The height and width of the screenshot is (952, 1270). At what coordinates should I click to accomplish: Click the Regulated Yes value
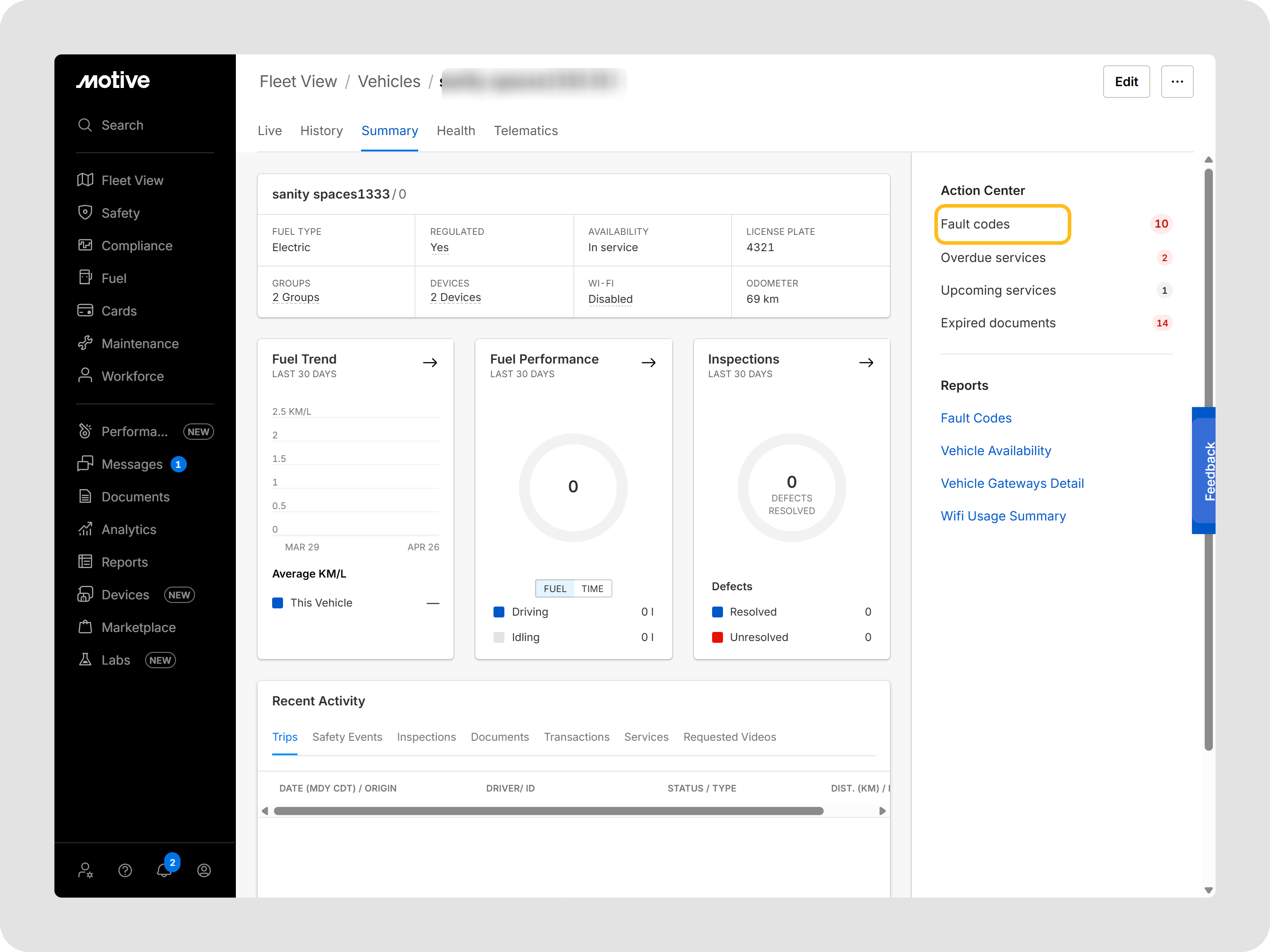click(439, 248)
